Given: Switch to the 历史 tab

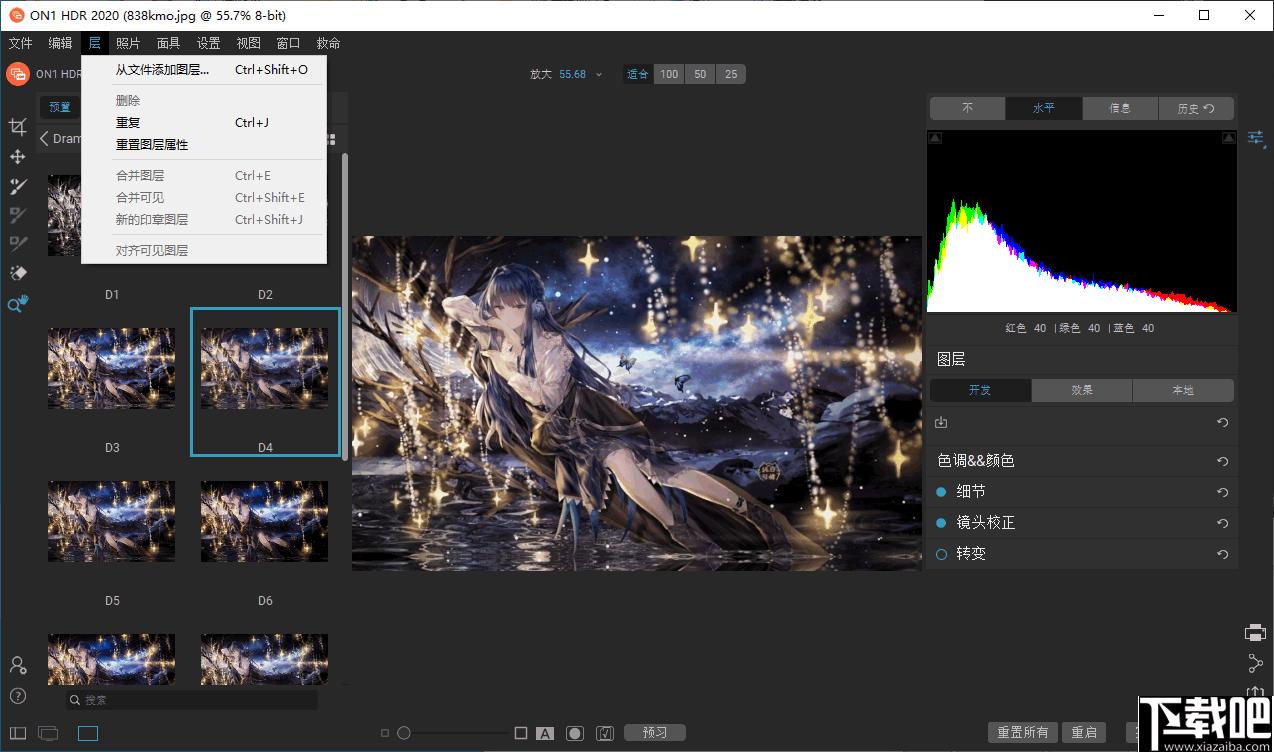Looking at the screenshot, I should (1196, 108).
